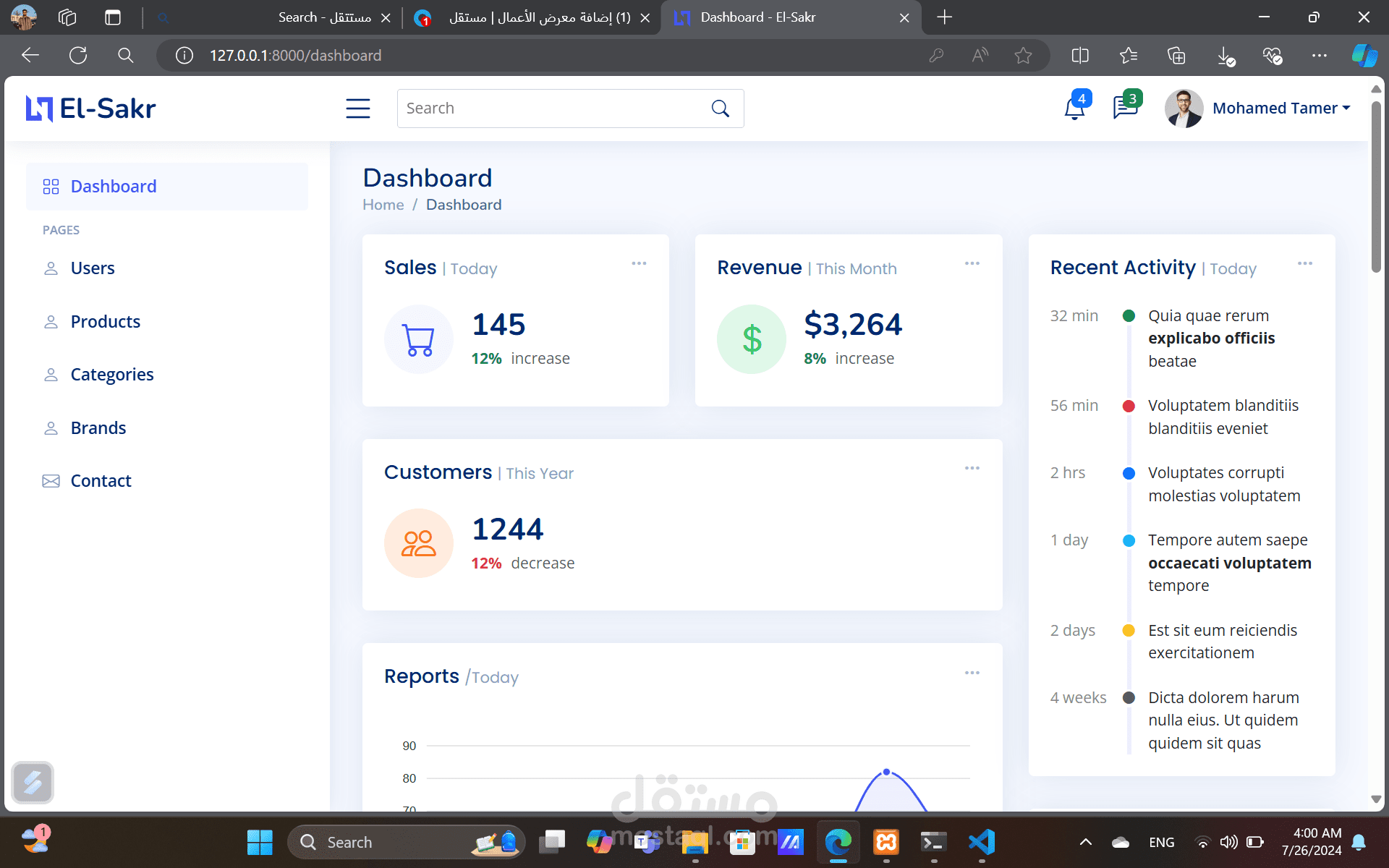Add page to favorites star icon
Image resolution: width=1389 pixels, height=868 pixels.
click(1023, 55)
